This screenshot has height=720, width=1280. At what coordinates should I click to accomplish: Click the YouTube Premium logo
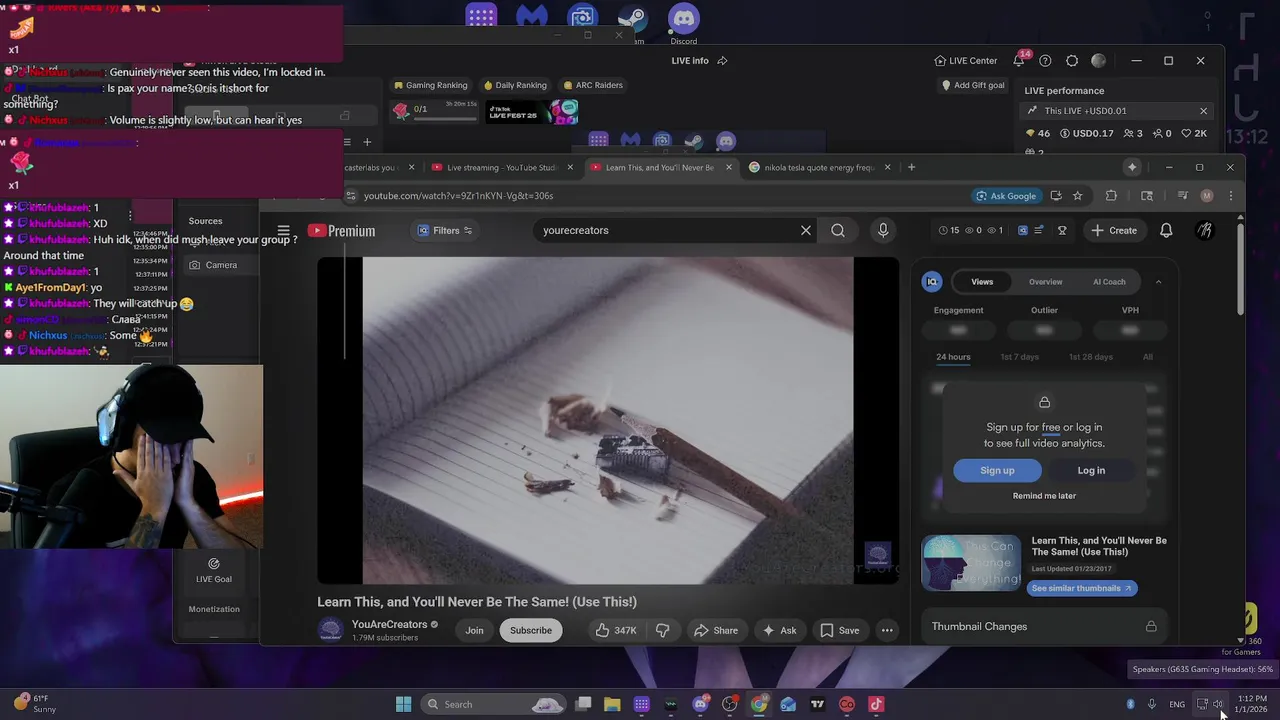pos(341,231)
